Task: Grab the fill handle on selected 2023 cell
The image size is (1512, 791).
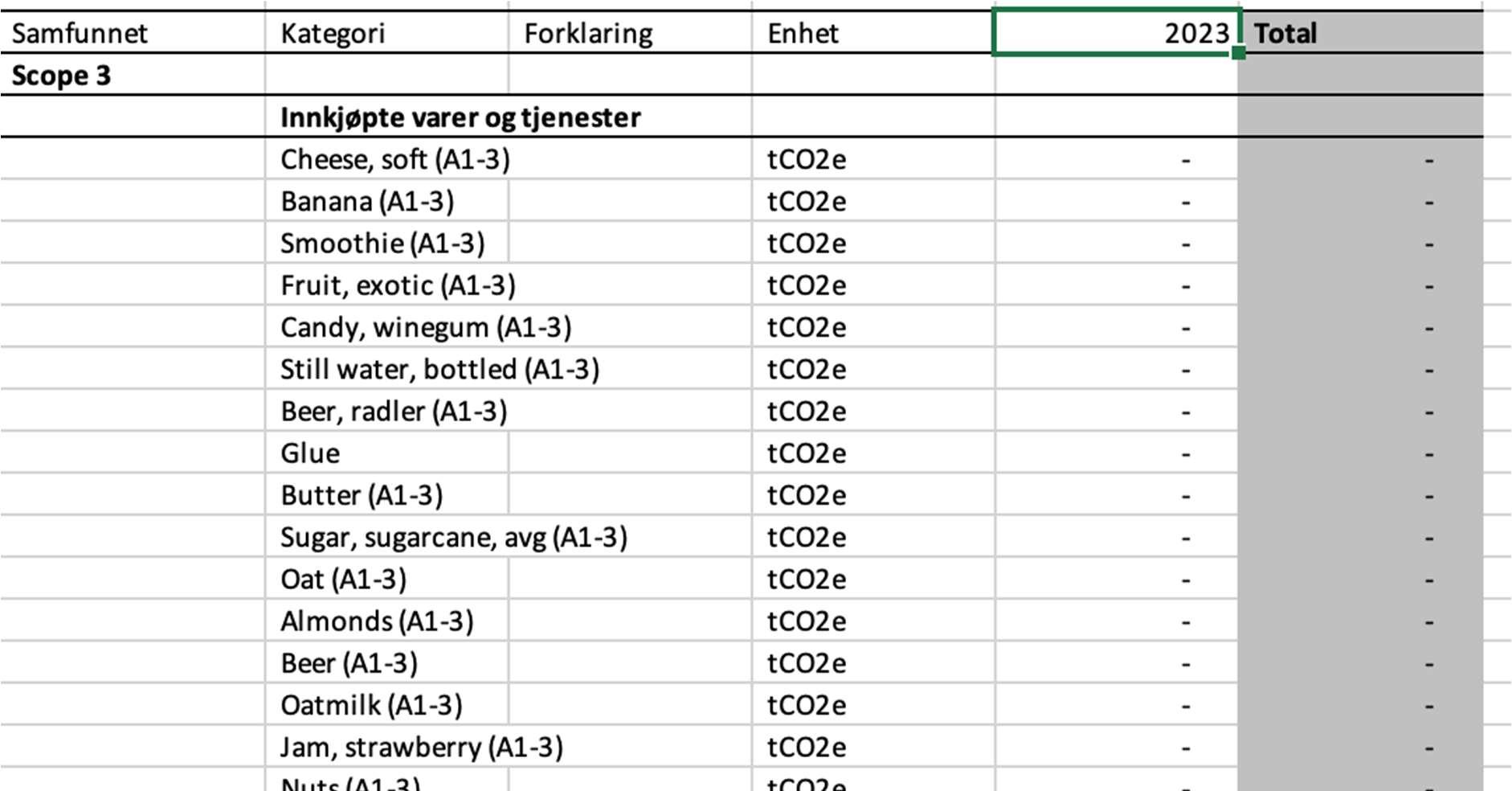Action: (x=1238, y=53)
